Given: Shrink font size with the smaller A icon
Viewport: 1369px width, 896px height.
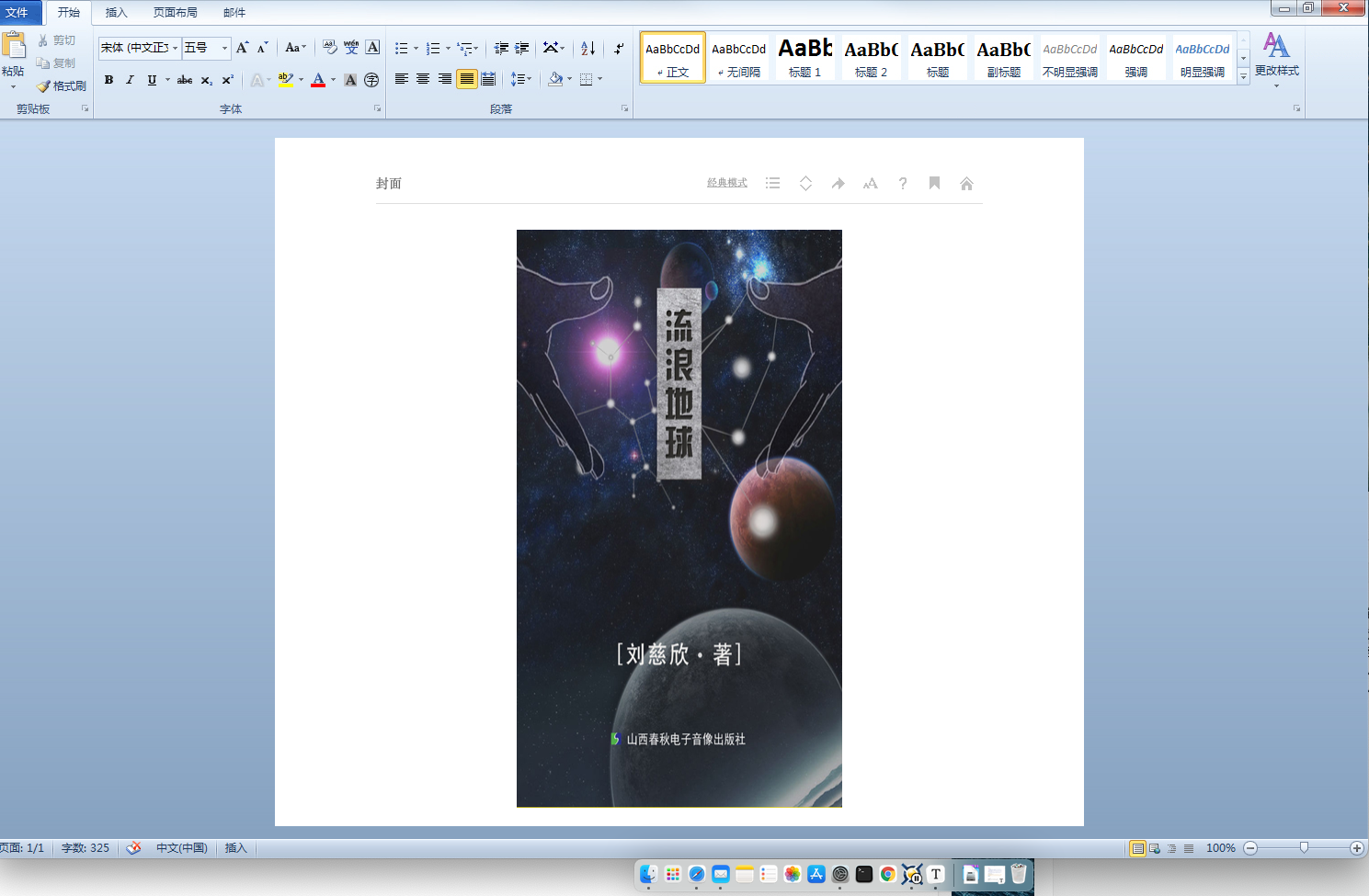Looking at the screenshot, I should pyautogui.click(x=263, y=48).
